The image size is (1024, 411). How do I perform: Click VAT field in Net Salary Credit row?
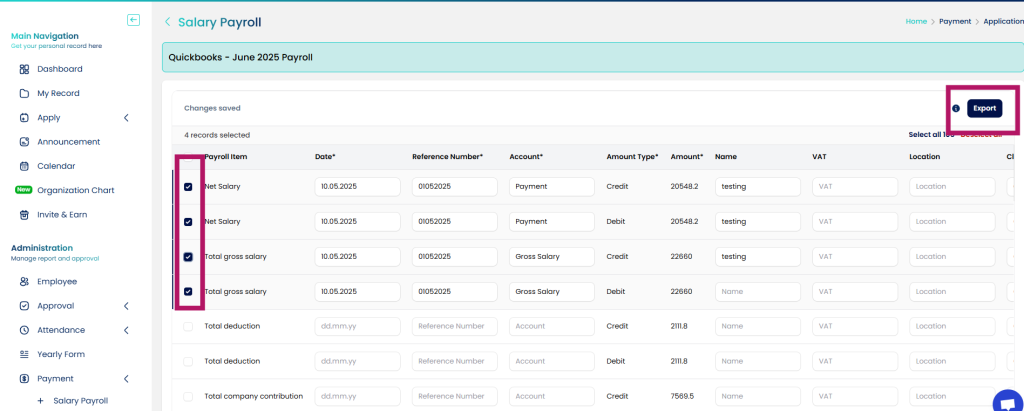855,187
